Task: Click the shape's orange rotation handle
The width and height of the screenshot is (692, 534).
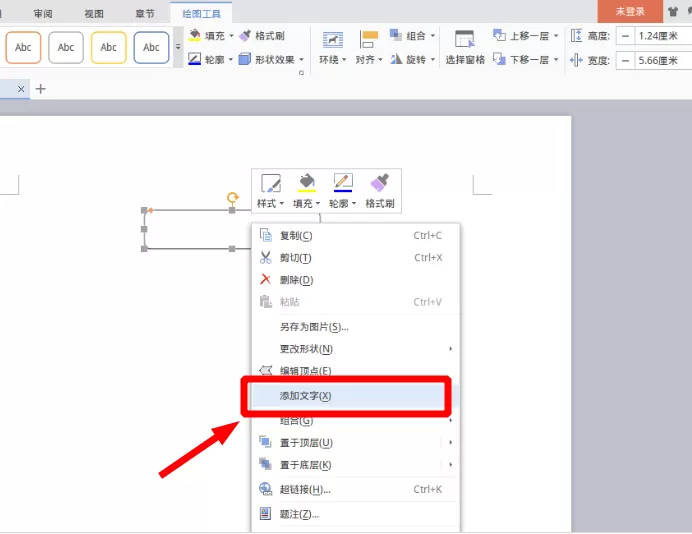Action: pos(233,197)
